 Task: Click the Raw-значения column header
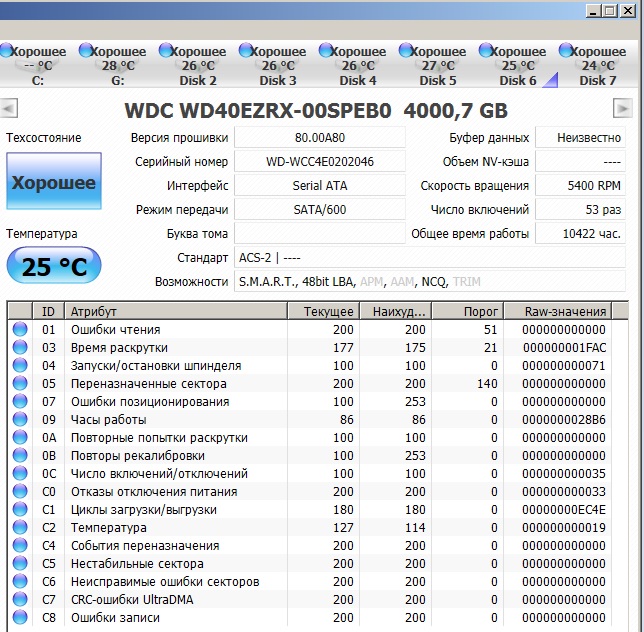(x=566, y=312)
